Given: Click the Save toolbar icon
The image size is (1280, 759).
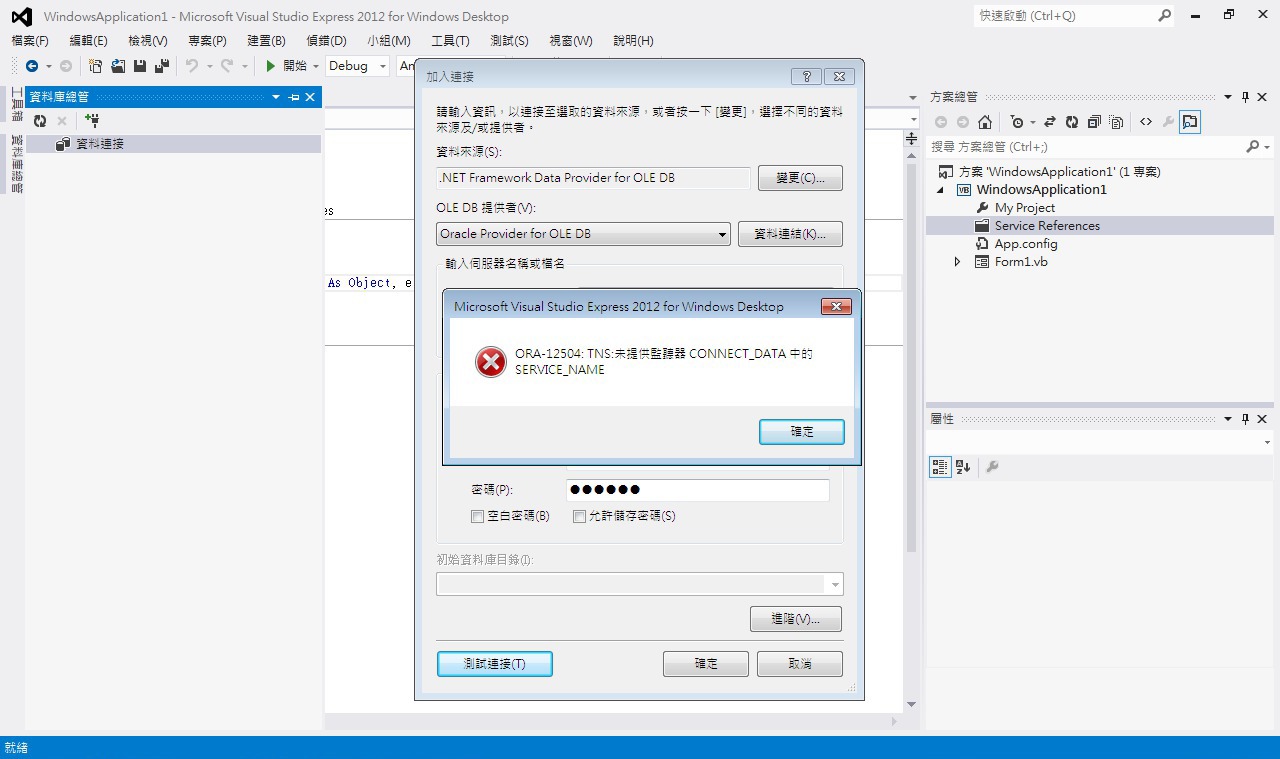Looking at the screenshot, I should 140,66.
